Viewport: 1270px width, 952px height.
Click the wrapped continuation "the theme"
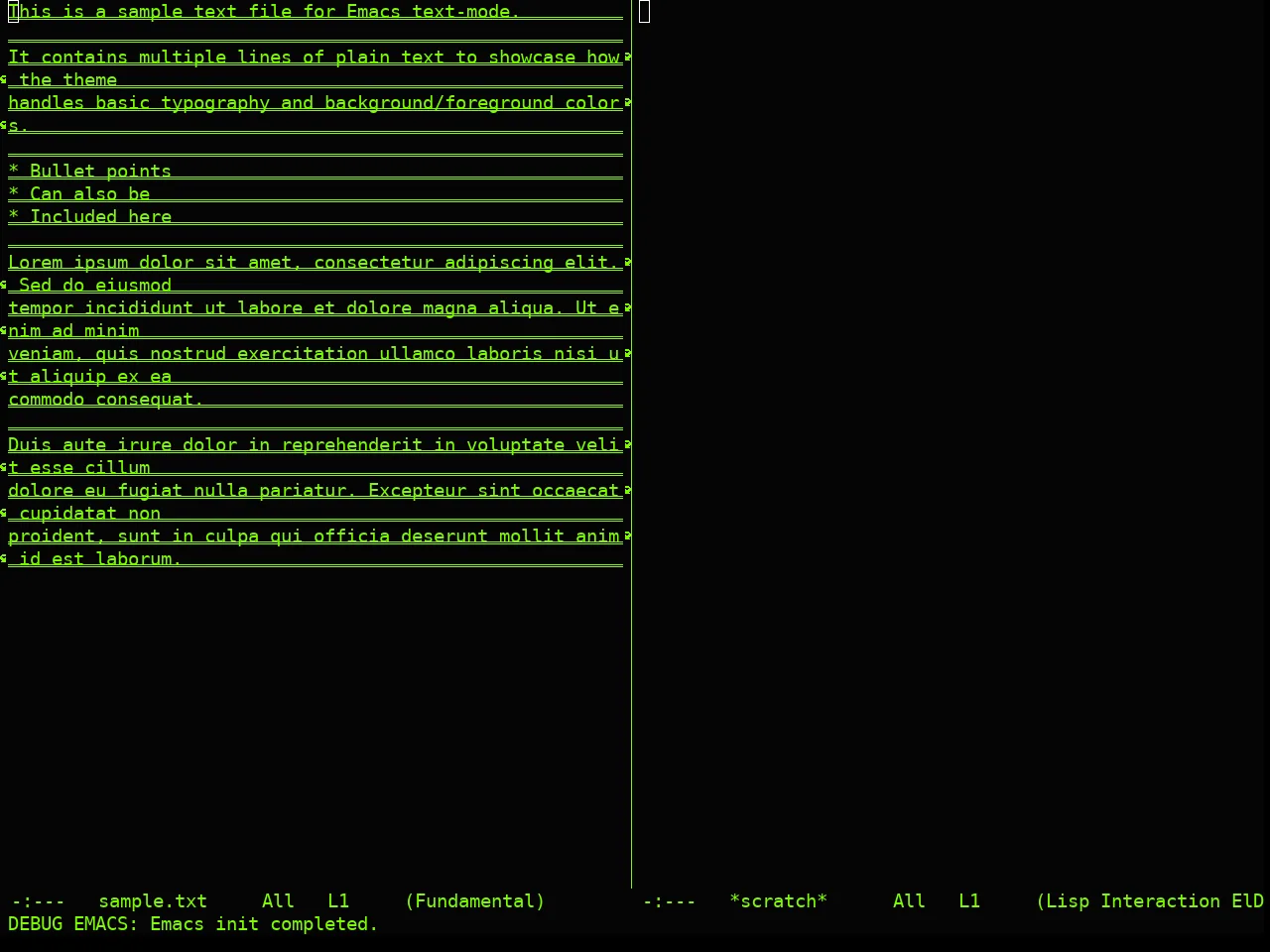68,80
